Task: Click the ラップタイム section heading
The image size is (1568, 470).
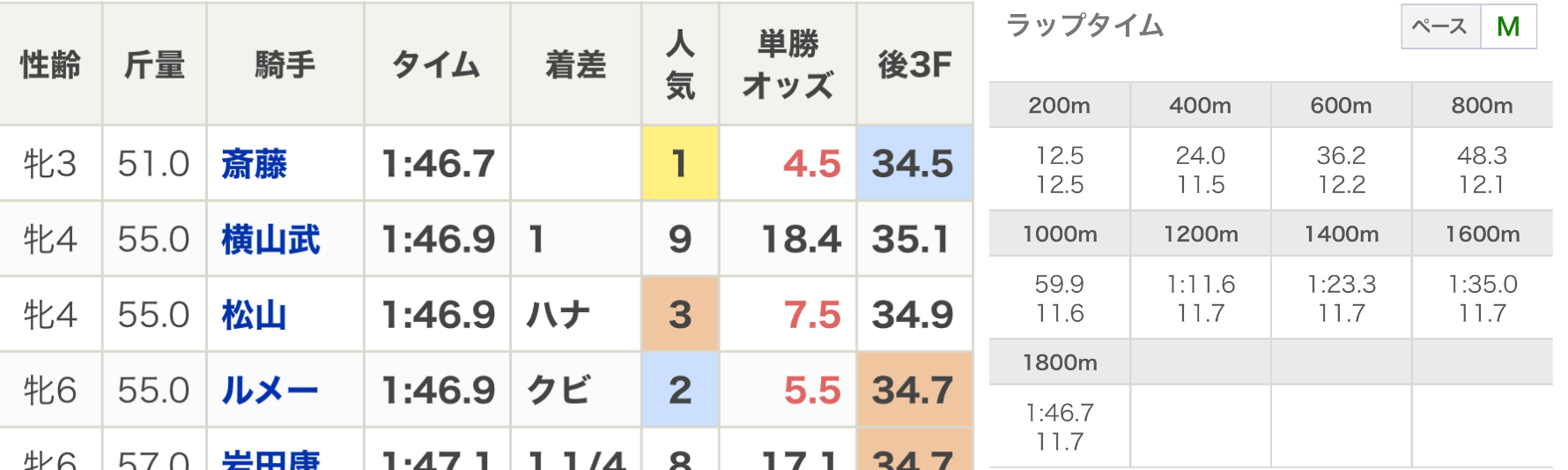Action: click(1085, 26)
